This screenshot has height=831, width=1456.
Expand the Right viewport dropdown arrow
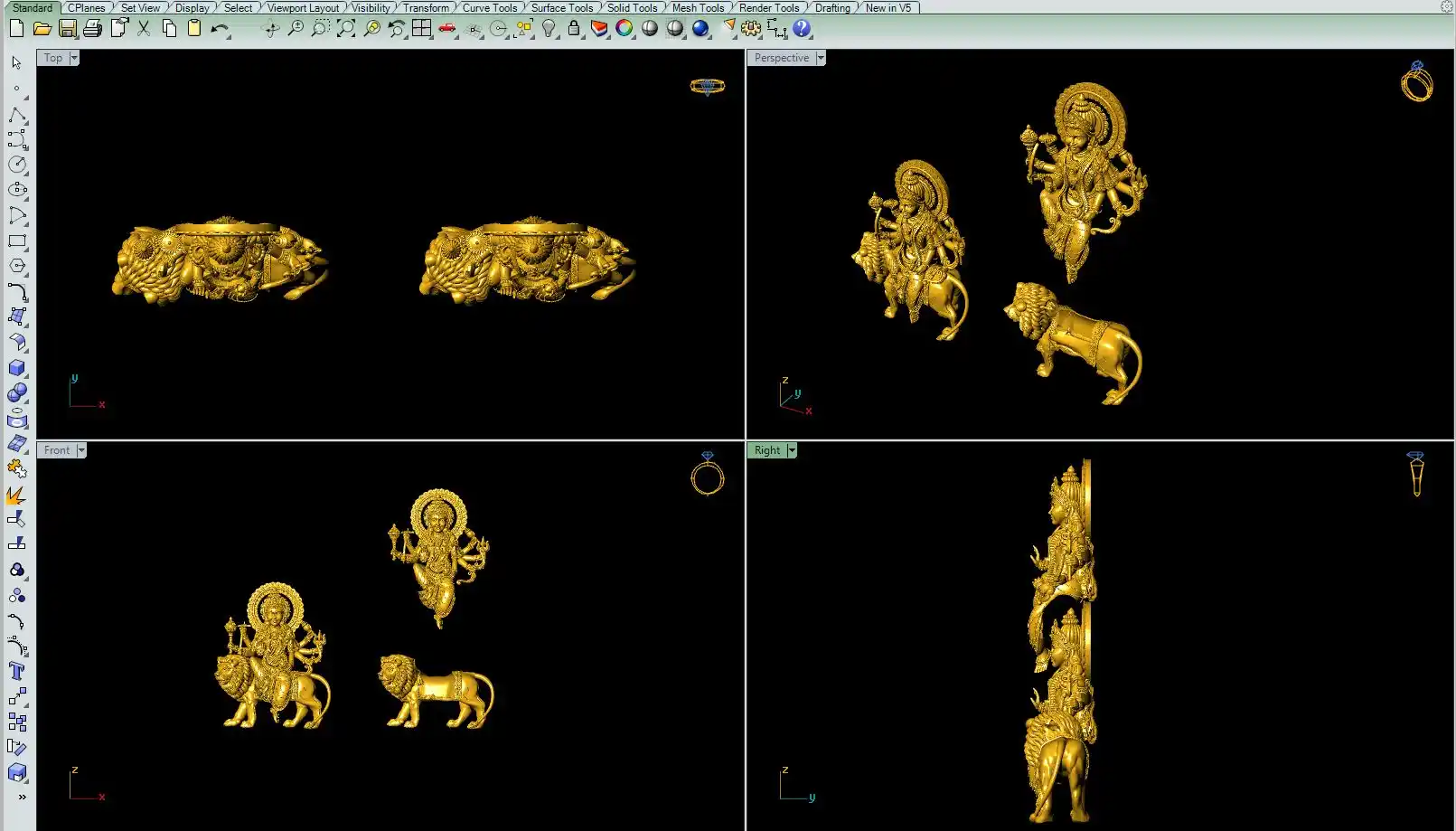792,450
